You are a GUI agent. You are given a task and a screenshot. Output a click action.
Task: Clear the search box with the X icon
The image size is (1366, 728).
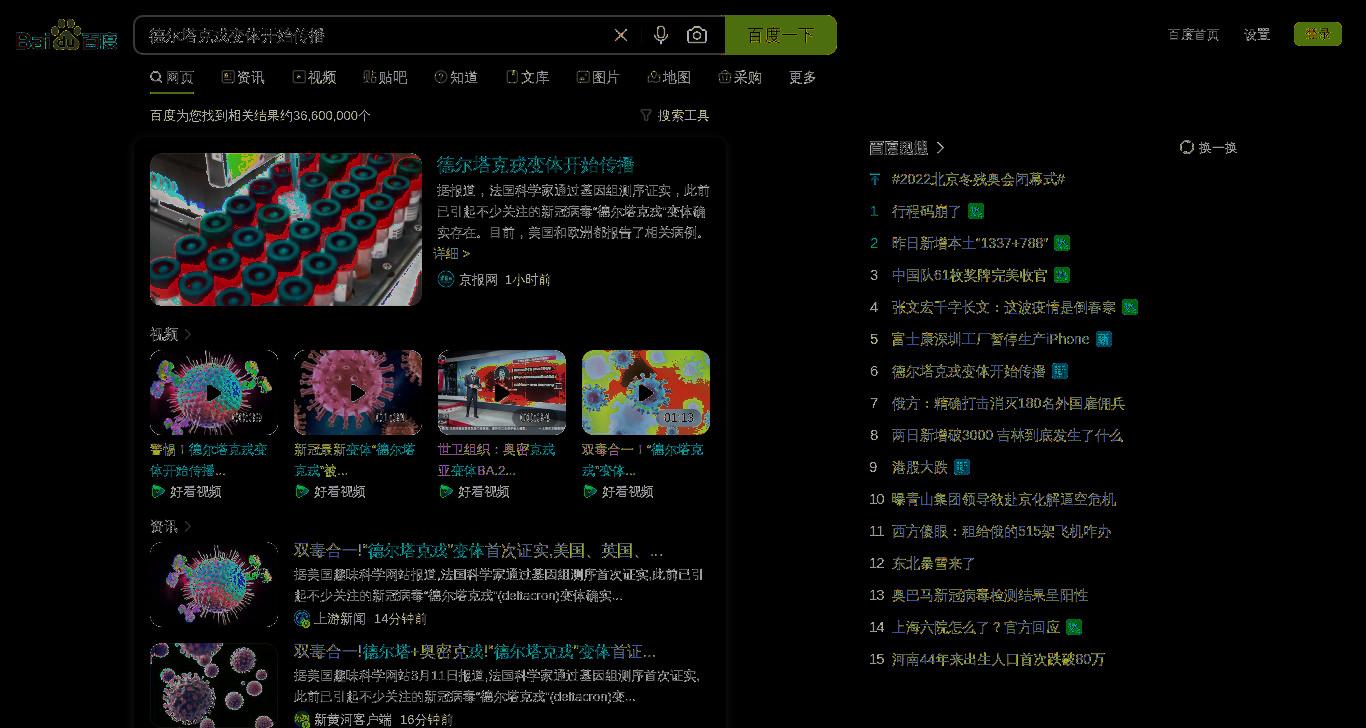pos(621,35)
